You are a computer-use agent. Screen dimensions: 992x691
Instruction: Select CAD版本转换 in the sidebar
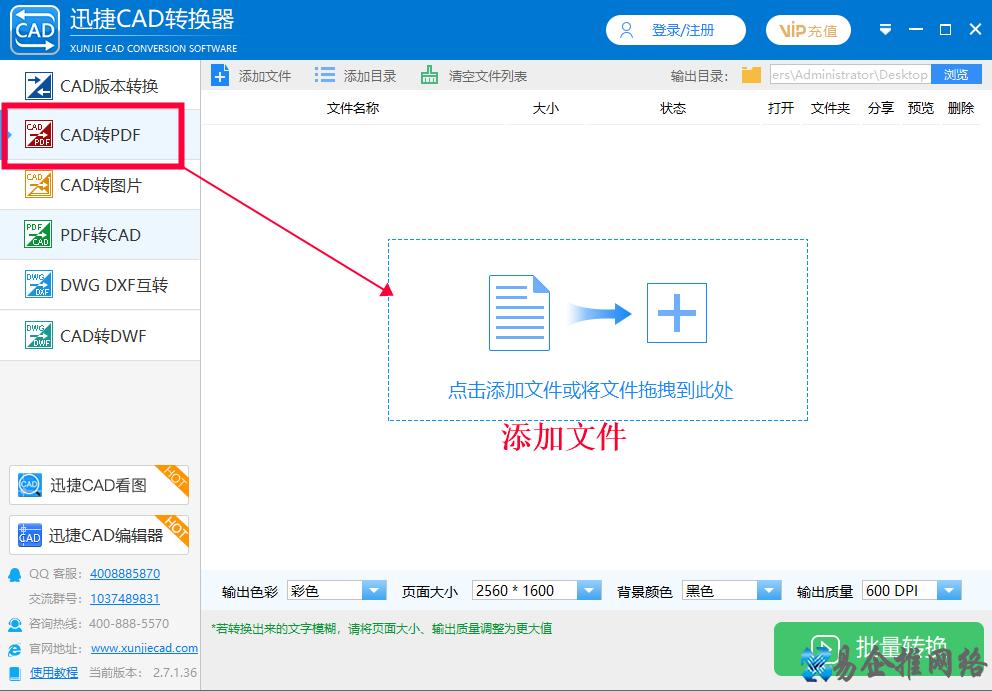pyautogui.click(x=93, y=86)
